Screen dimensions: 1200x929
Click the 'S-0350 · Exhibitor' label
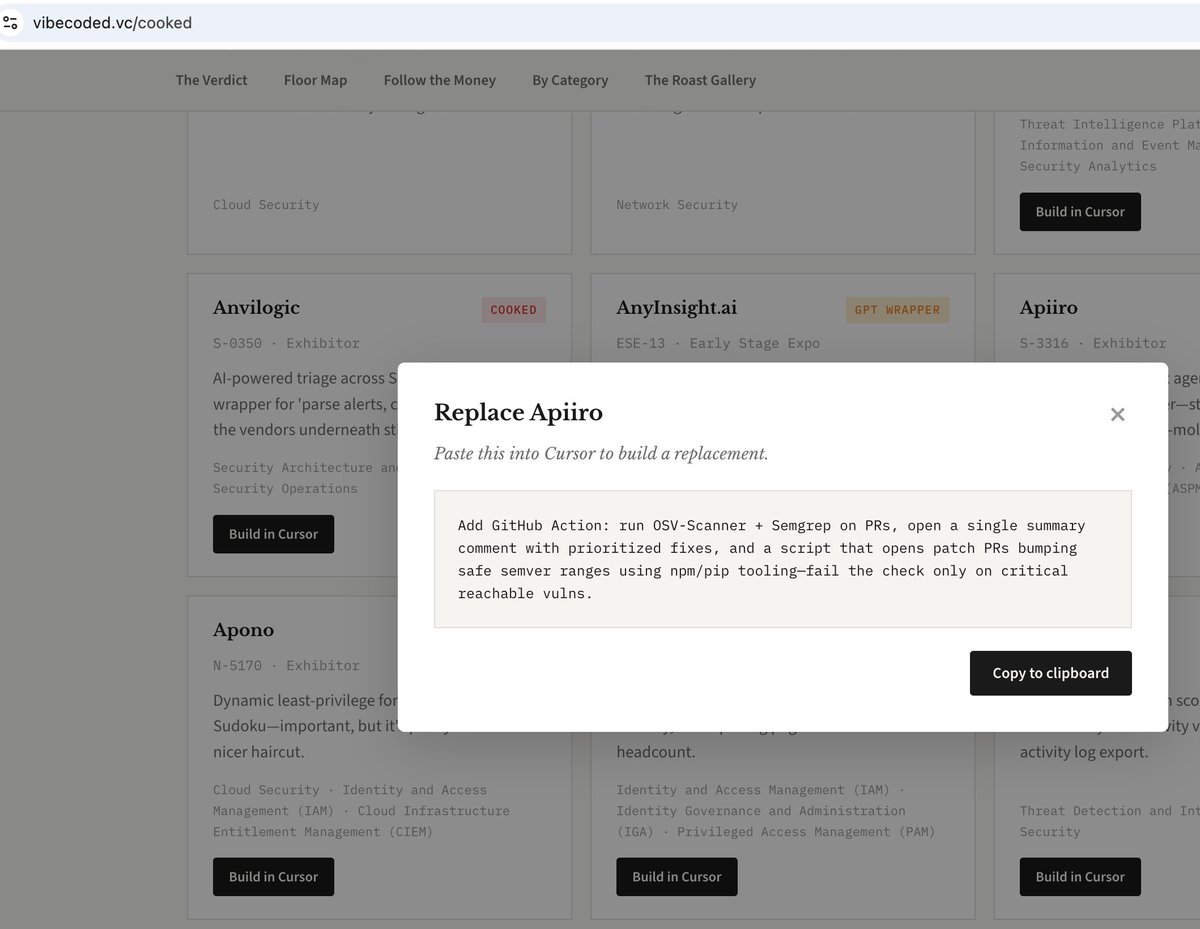pos(286,343)
